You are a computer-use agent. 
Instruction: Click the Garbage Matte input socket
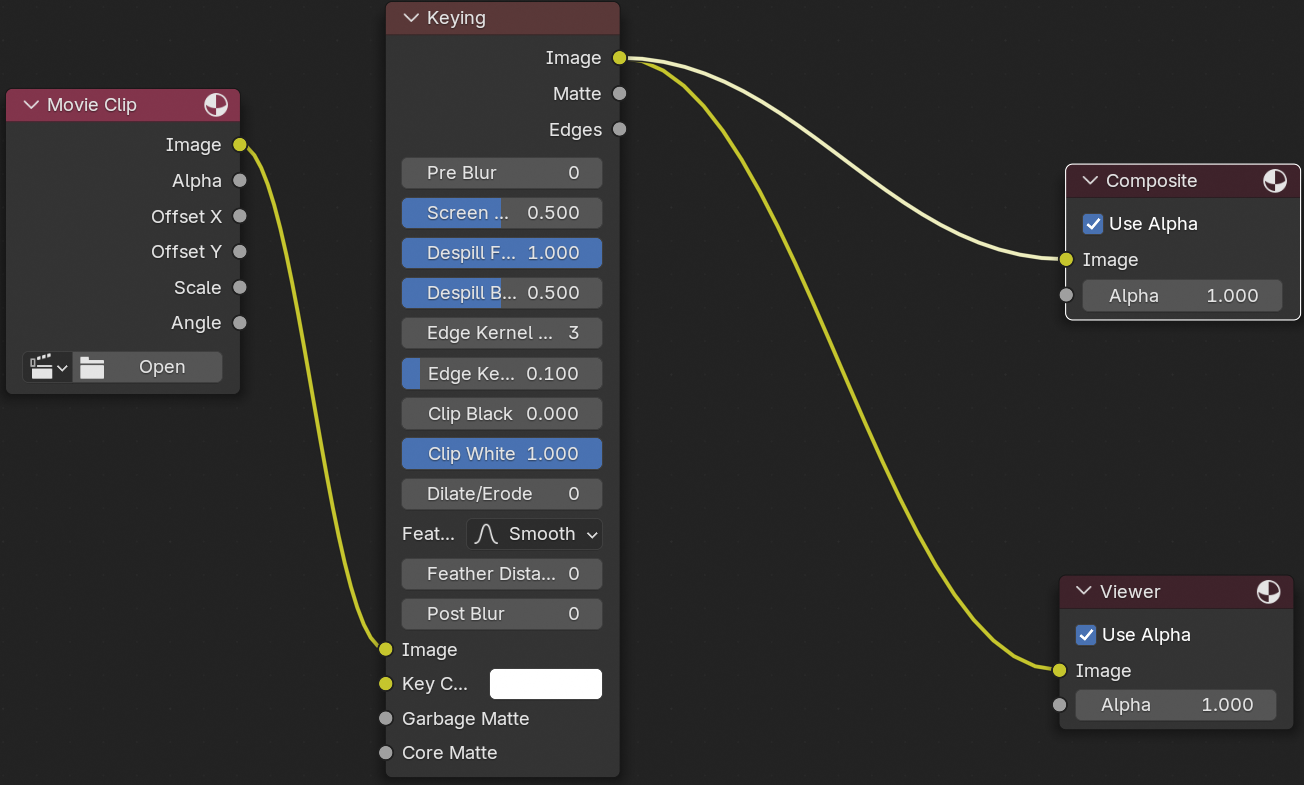click(x=386, y=719)
